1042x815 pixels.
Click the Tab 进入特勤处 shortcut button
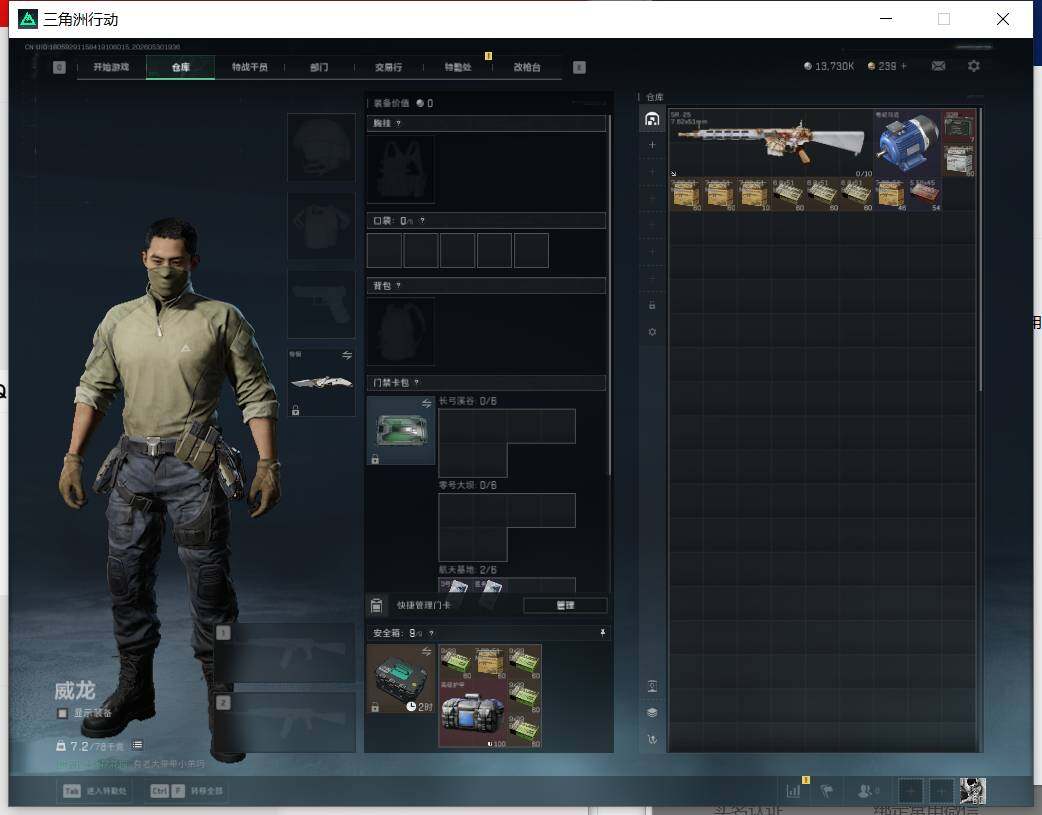pos(96,791)
